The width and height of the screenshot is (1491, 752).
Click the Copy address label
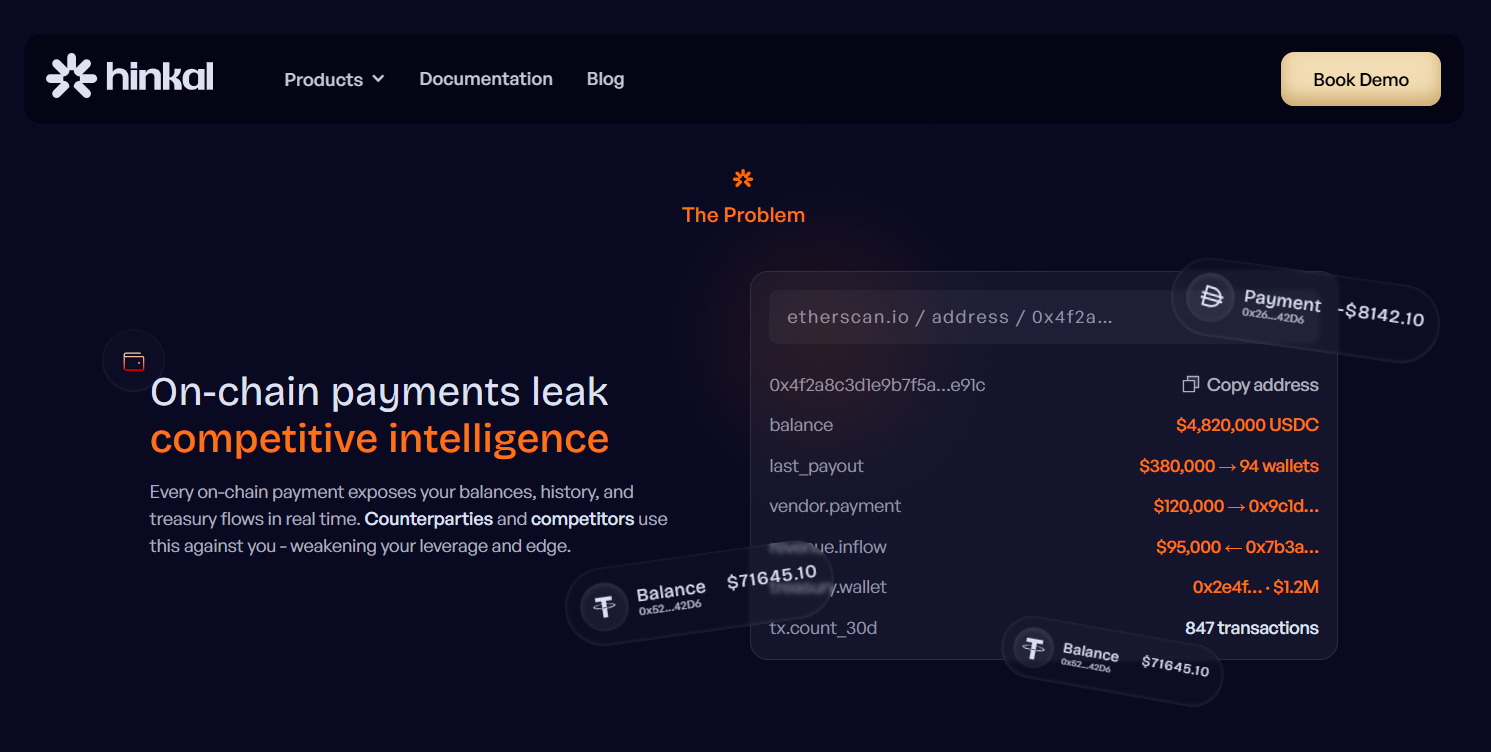(1262, 385)
